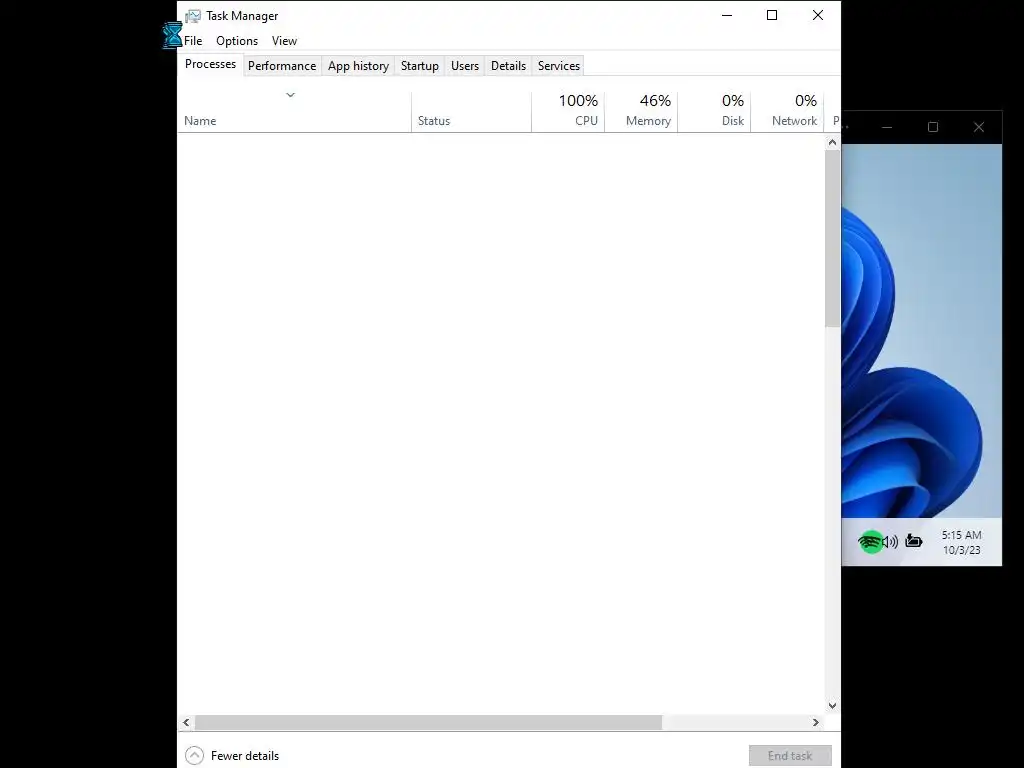
Task: Sort by the 100% CPU column
Action: click(x=568, y=112)
